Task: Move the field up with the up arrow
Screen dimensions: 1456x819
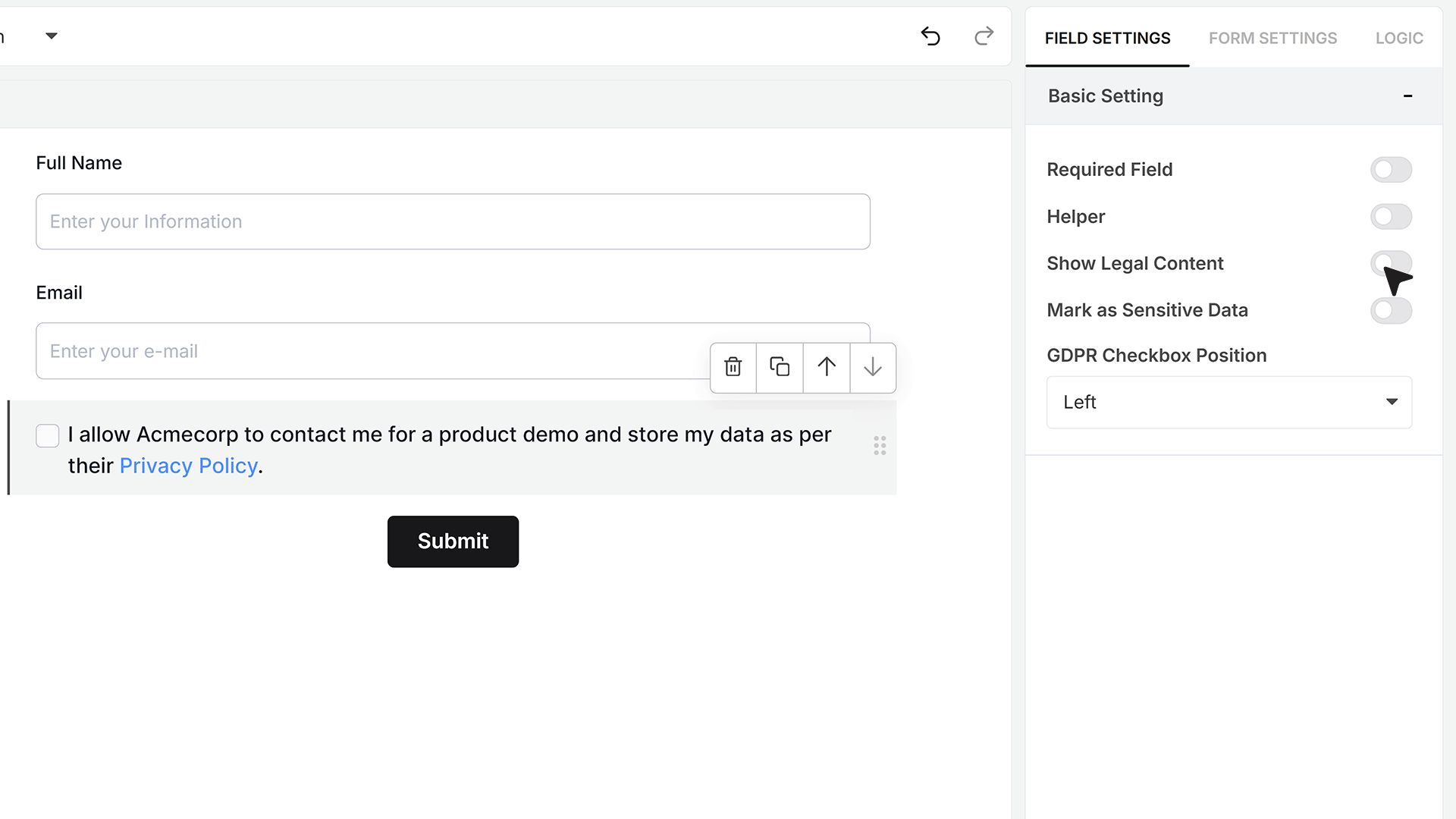Action: (x=827, y=367)
